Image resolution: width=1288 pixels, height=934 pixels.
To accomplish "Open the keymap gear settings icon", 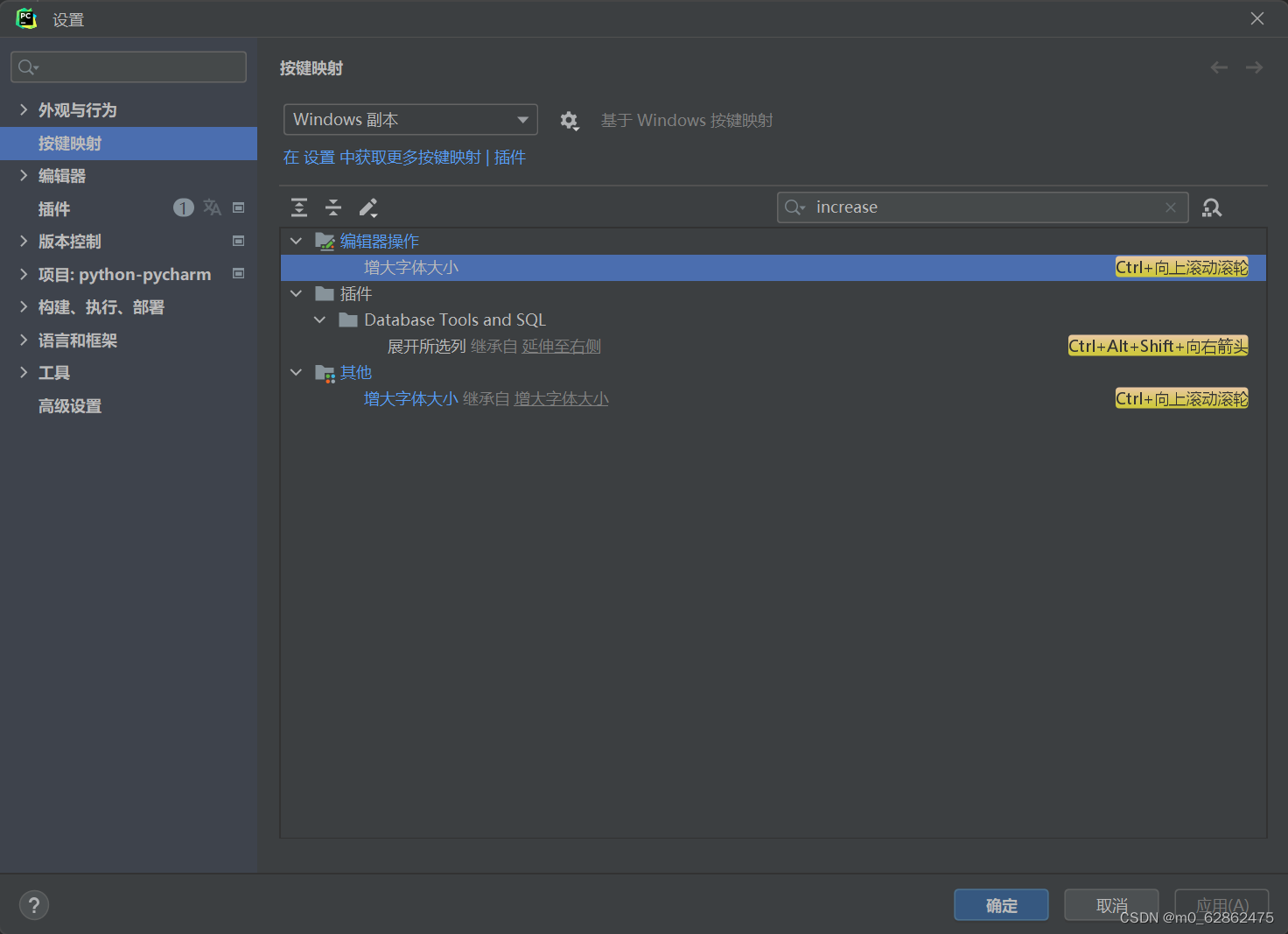I will [x=570, y=120].
